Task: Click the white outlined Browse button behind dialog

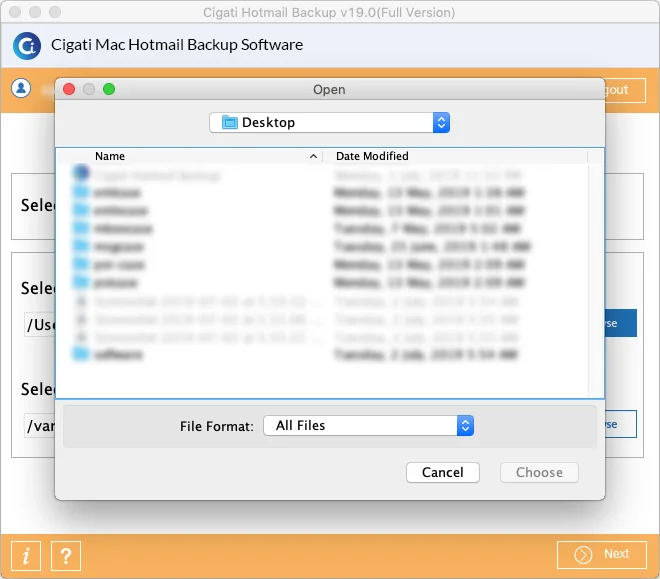Action: [x=621, y=424]
